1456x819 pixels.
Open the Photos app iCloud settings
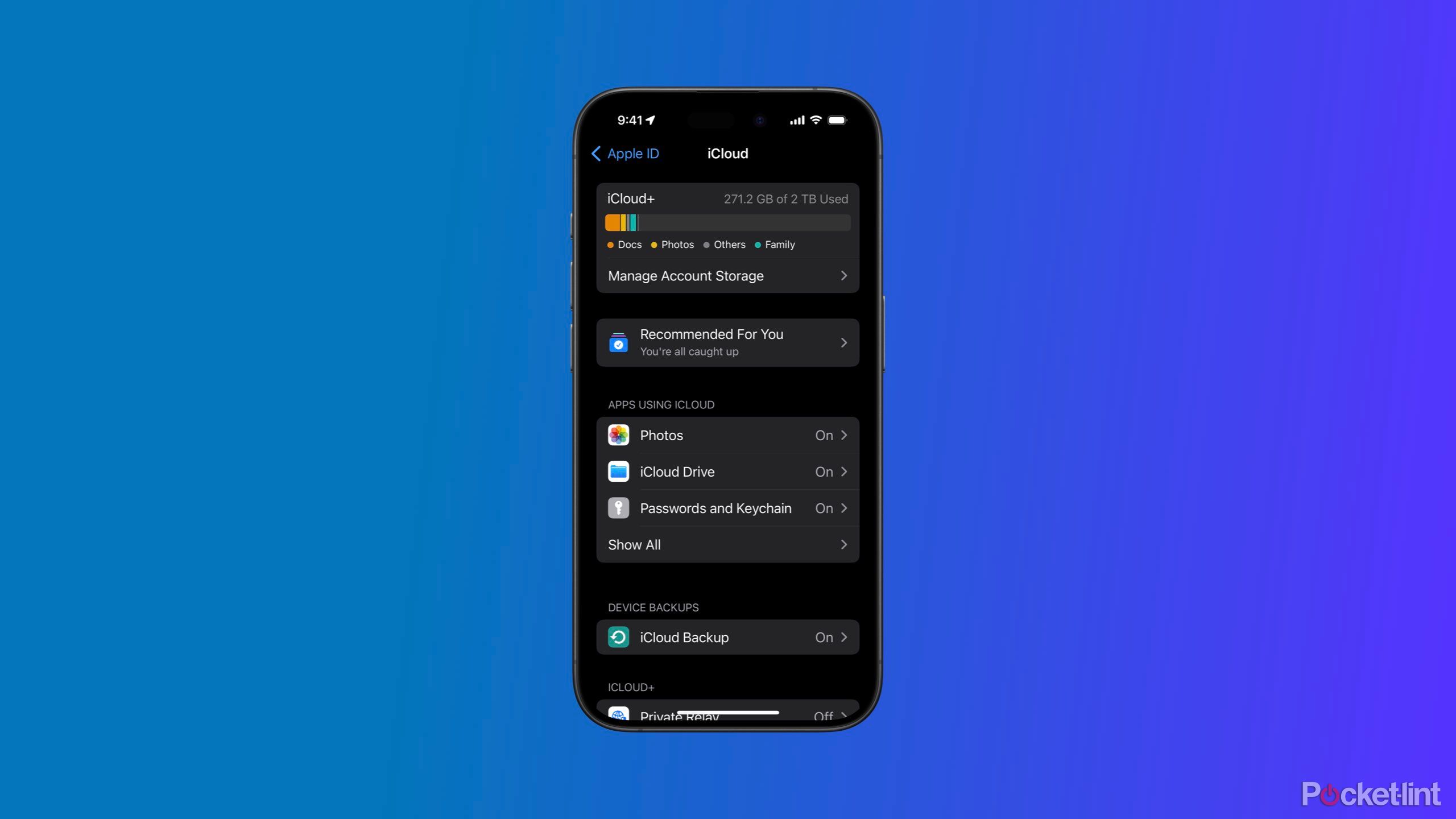click(727, 435)
